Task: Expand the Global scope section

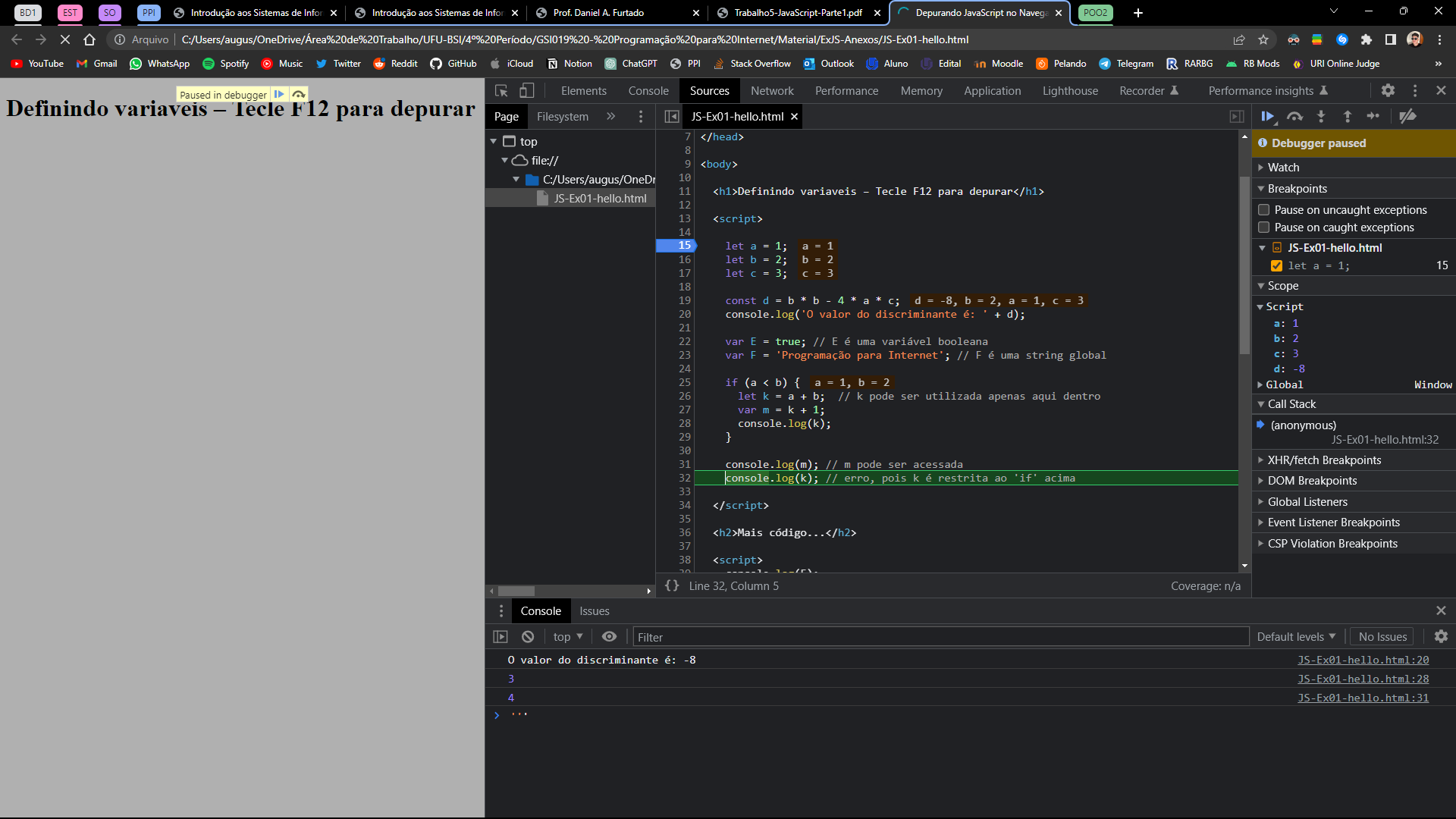Action: point(1263,384)
